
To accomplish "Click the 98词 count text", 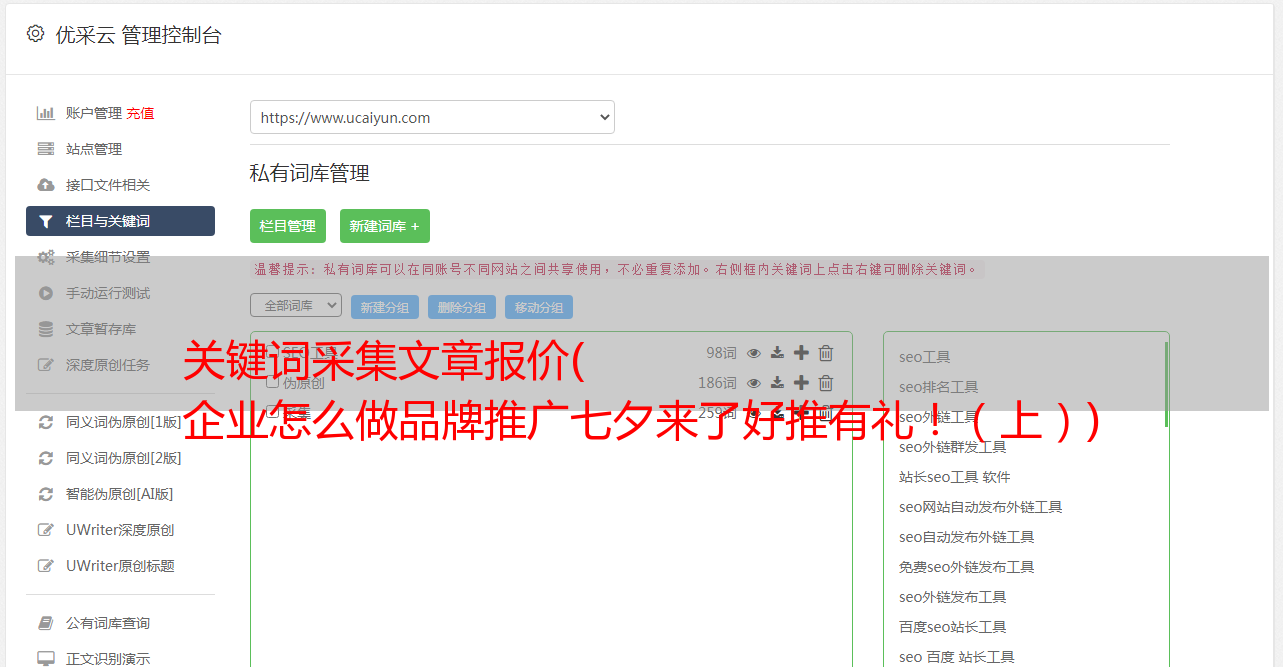I will [x=721, y=353].
